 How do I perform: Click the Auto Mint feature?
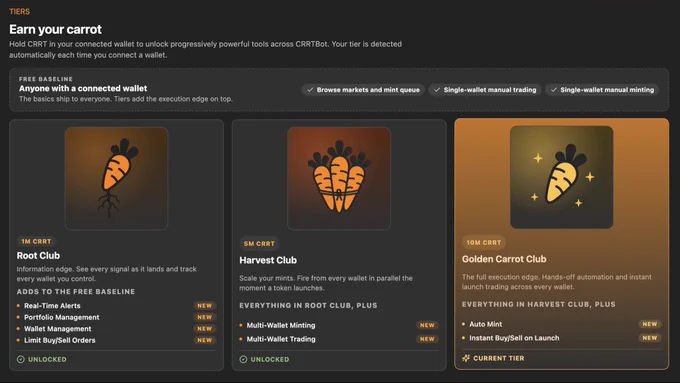pyautogui.click(x=486, y=324)
